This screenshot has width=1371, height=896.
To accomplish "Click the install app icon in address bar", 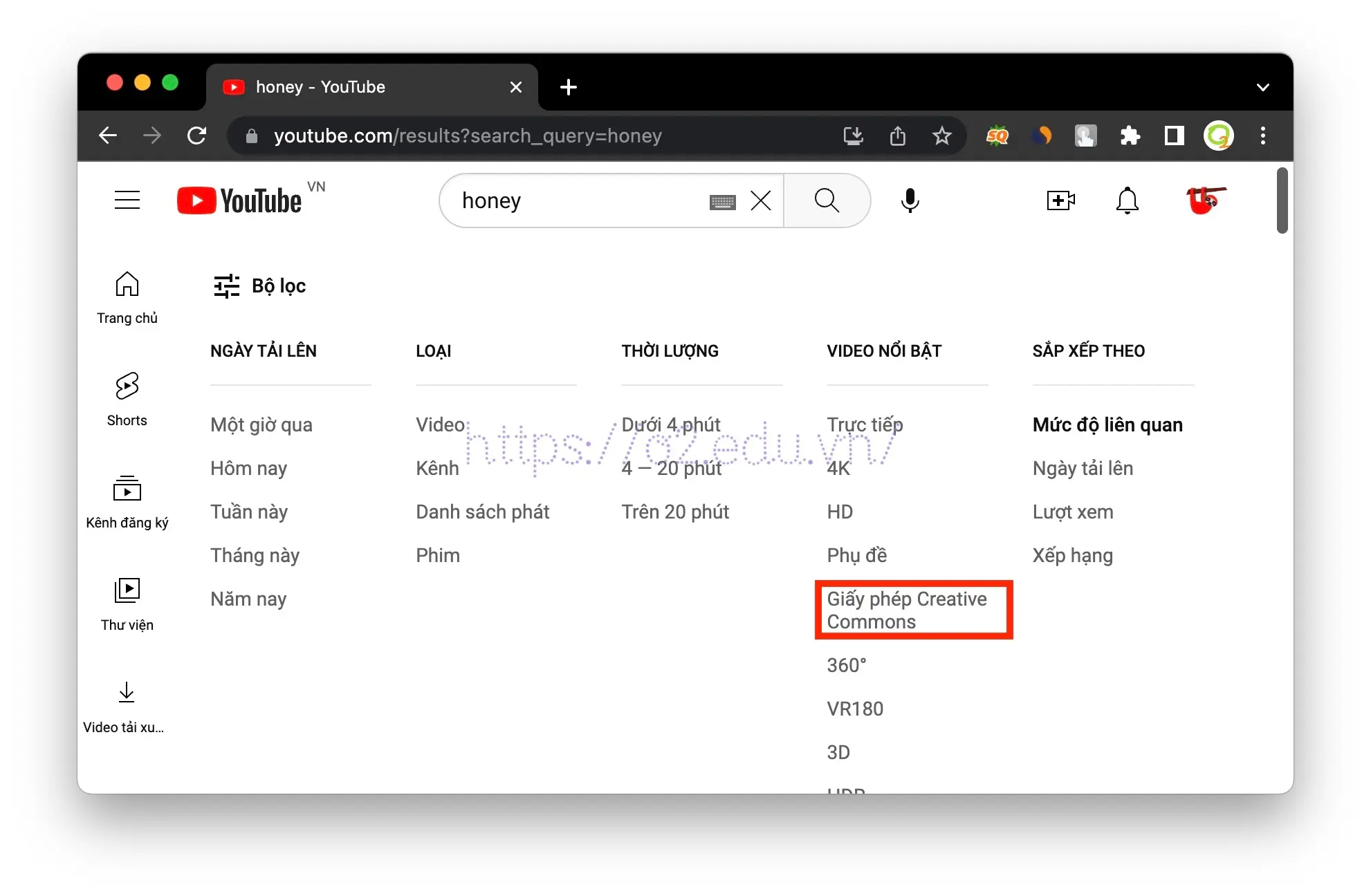I will point(854,136).
